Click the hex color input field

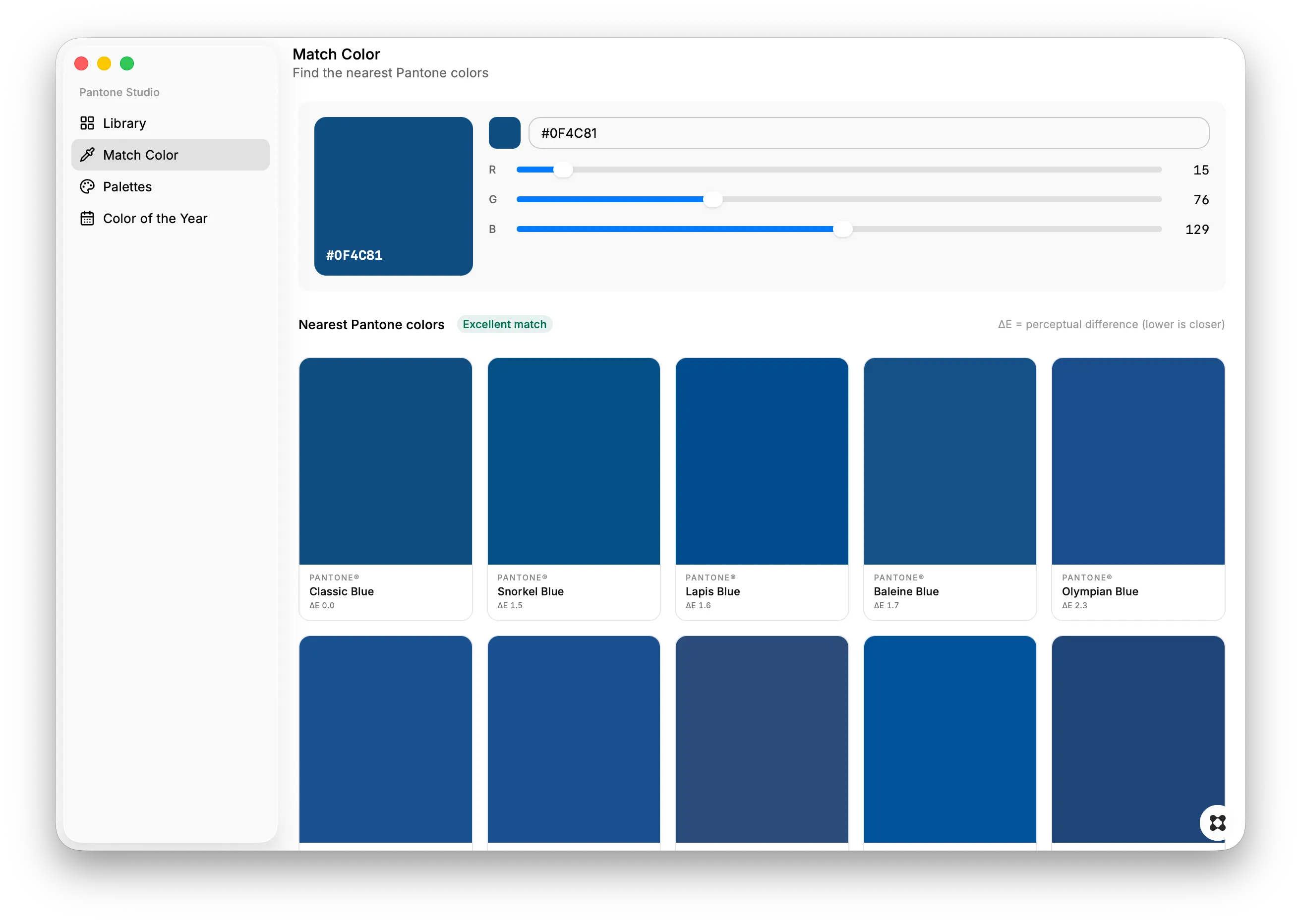869,133
